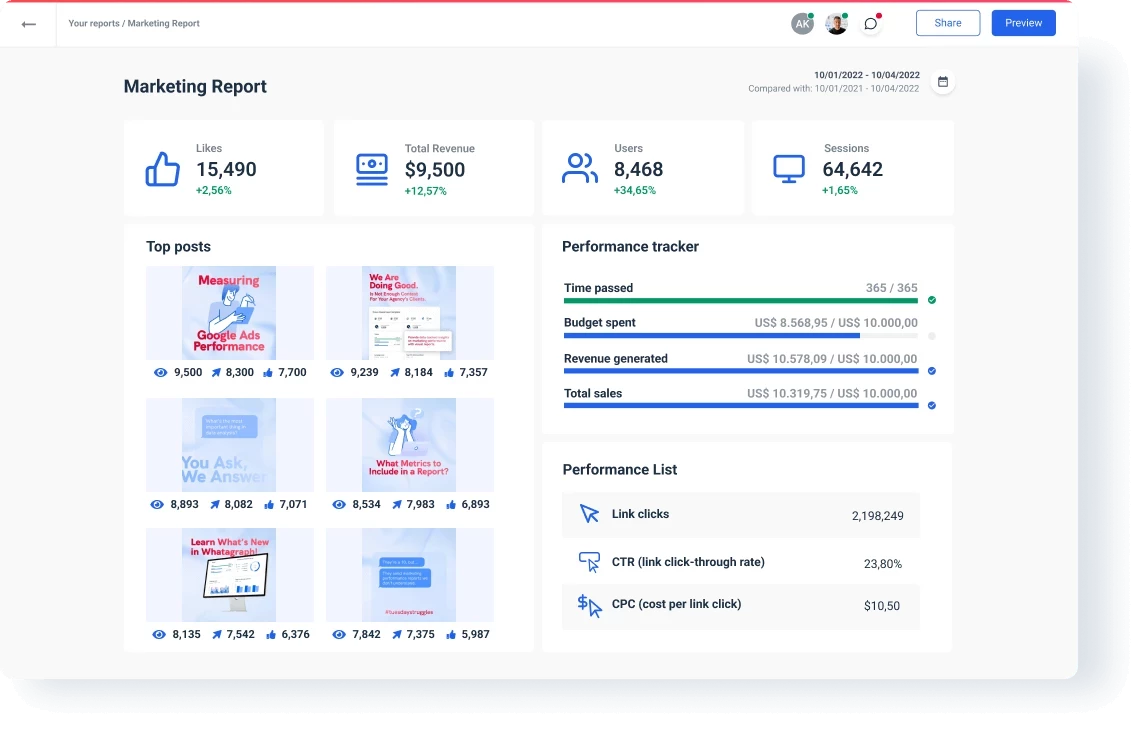Image resolution: width=1139 pixels, height=737 pixels.
Task: Click the Users people icon
Action: pyautogui.click(x=580, y=168)
